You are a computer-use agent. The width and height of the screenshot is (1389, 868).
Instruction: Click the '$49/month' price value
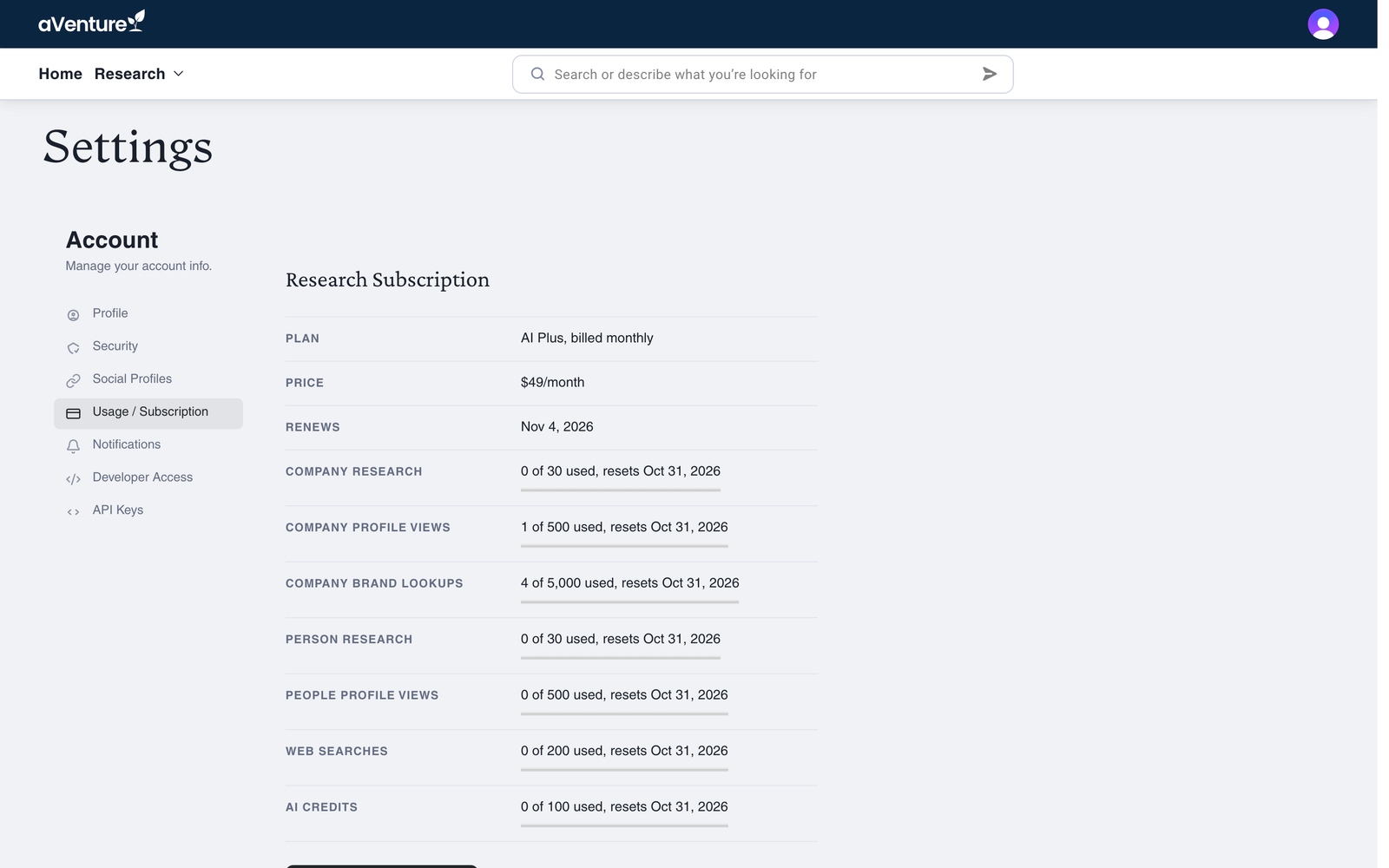tap(552, 382)
